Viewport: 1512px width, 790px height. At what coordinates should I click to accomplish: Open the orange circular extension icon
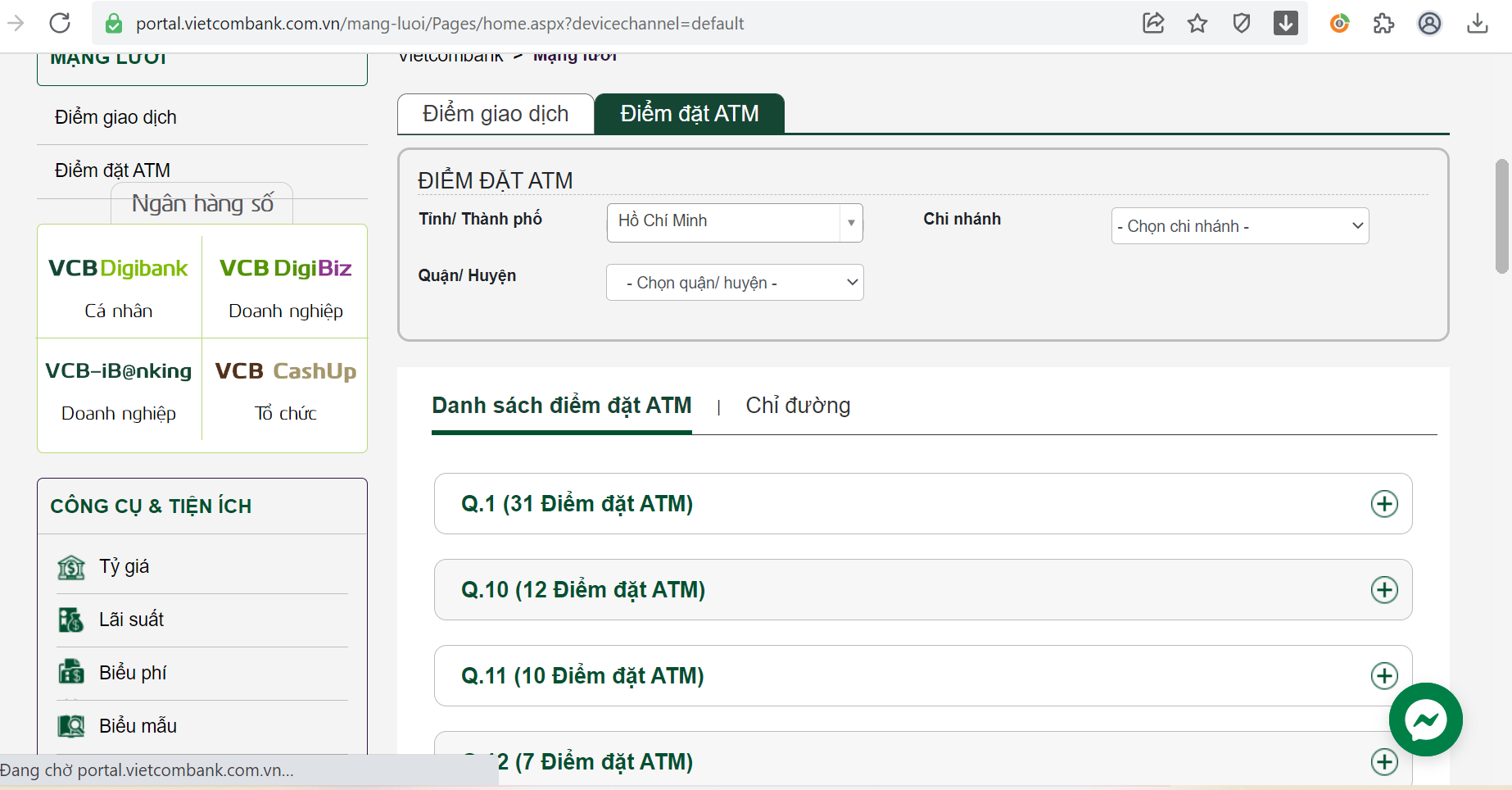point(1340,23)
